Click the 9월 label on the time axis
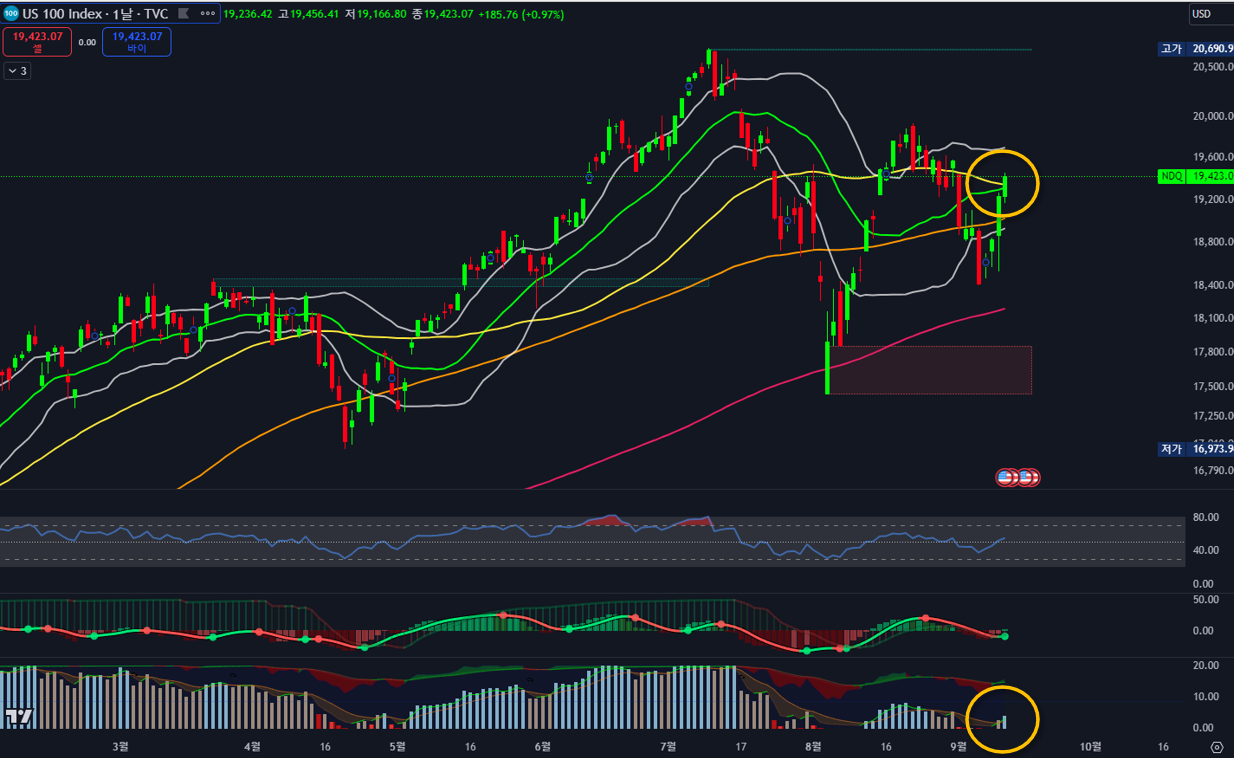 (x=958, y=746)
